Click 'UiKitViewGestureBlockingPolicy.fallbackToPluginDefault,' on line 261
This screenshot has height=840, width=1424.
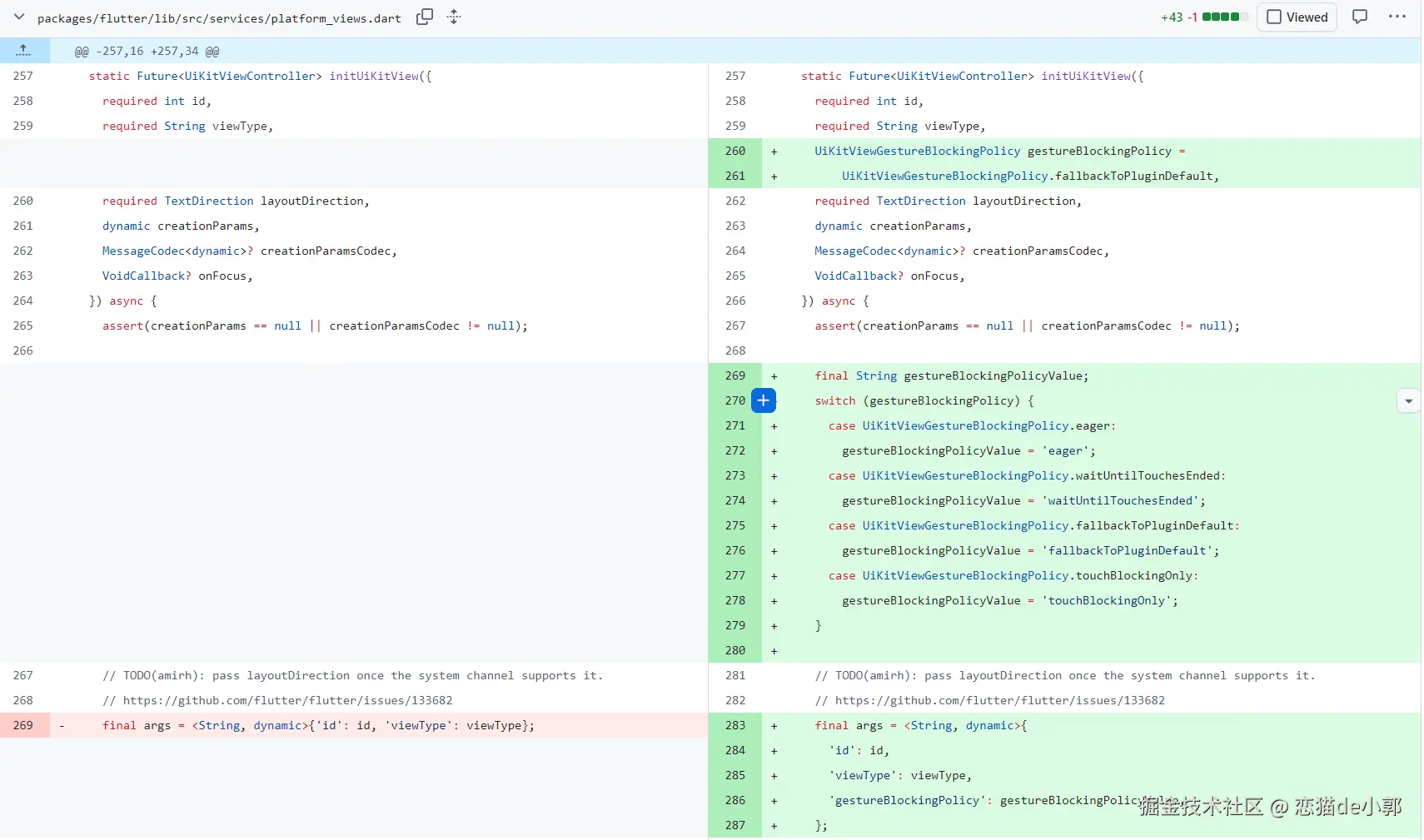(1030, 176)
